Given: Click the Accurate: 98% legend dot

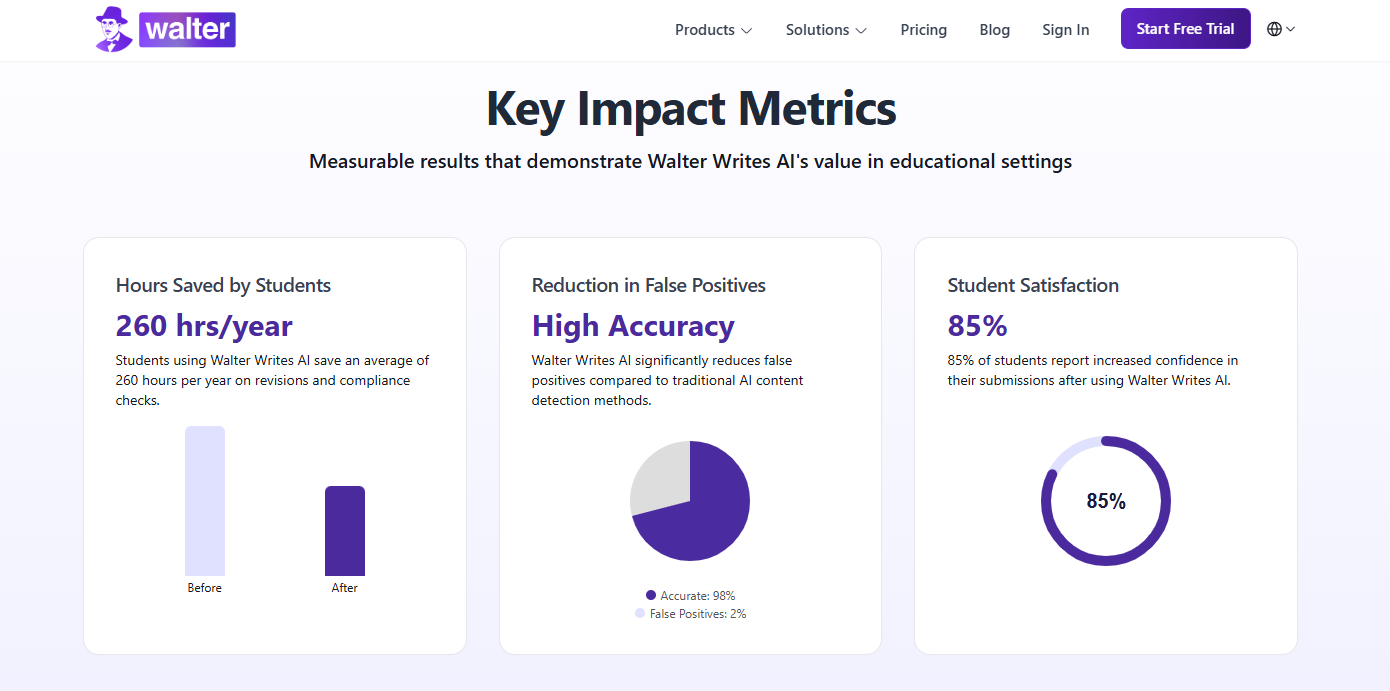Looking at the screenshot, I should click(x=651, y=596).
